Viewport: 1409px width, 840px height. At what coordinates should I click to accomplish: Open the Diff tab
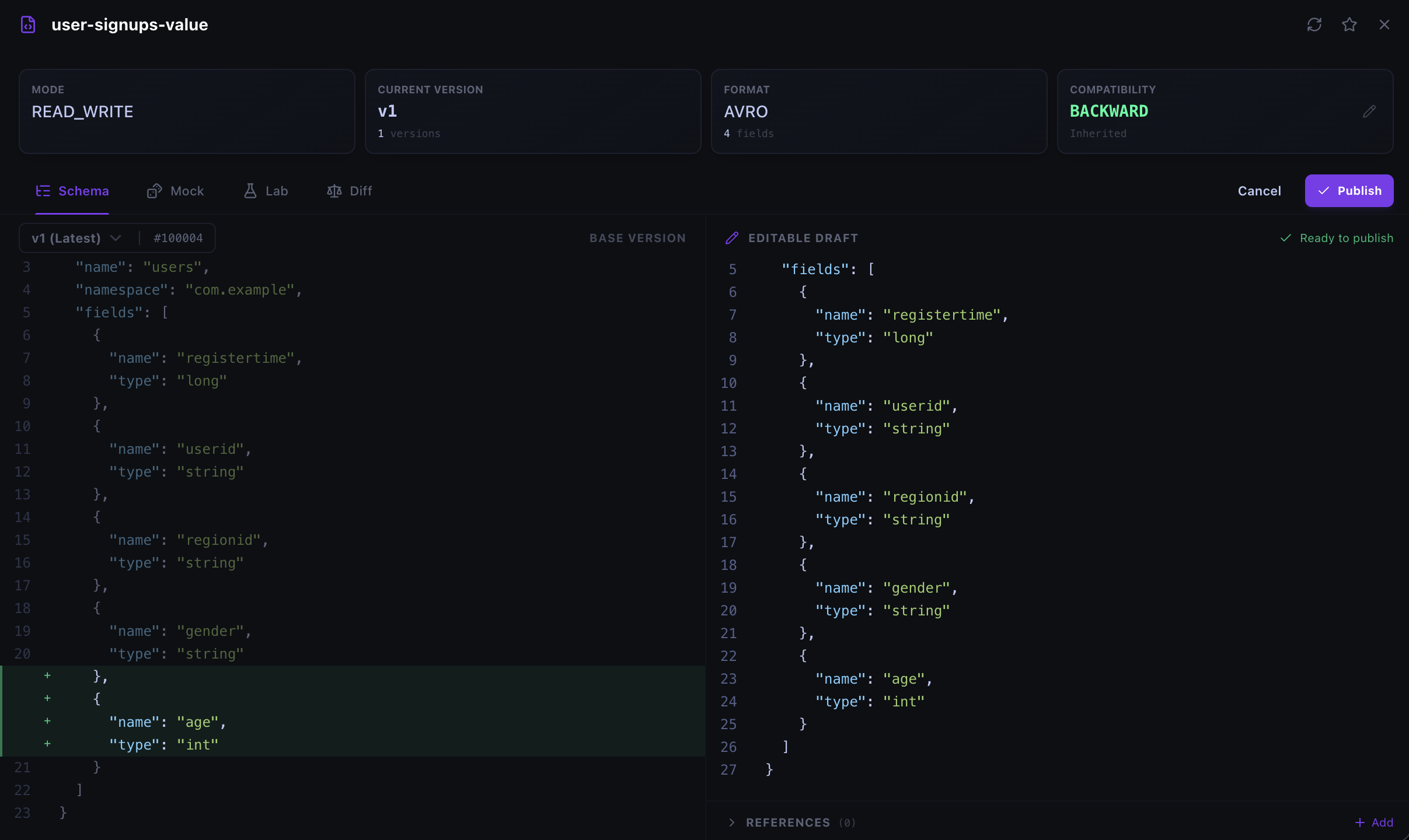[349, 191]
